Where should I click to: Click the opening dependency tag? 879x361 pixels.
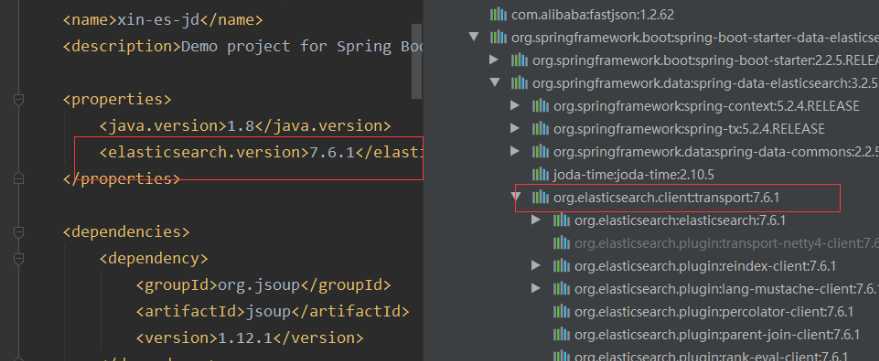click(x=154, y=258)
